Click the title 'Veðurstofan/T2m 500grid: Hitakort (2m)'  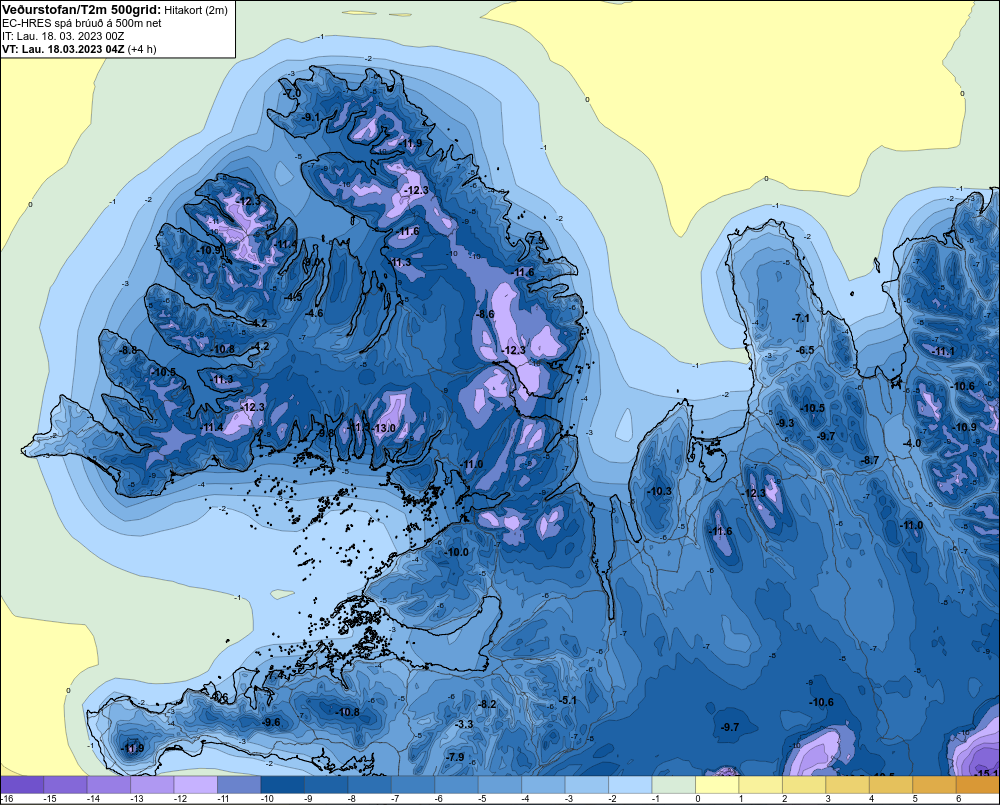(115, 10)
